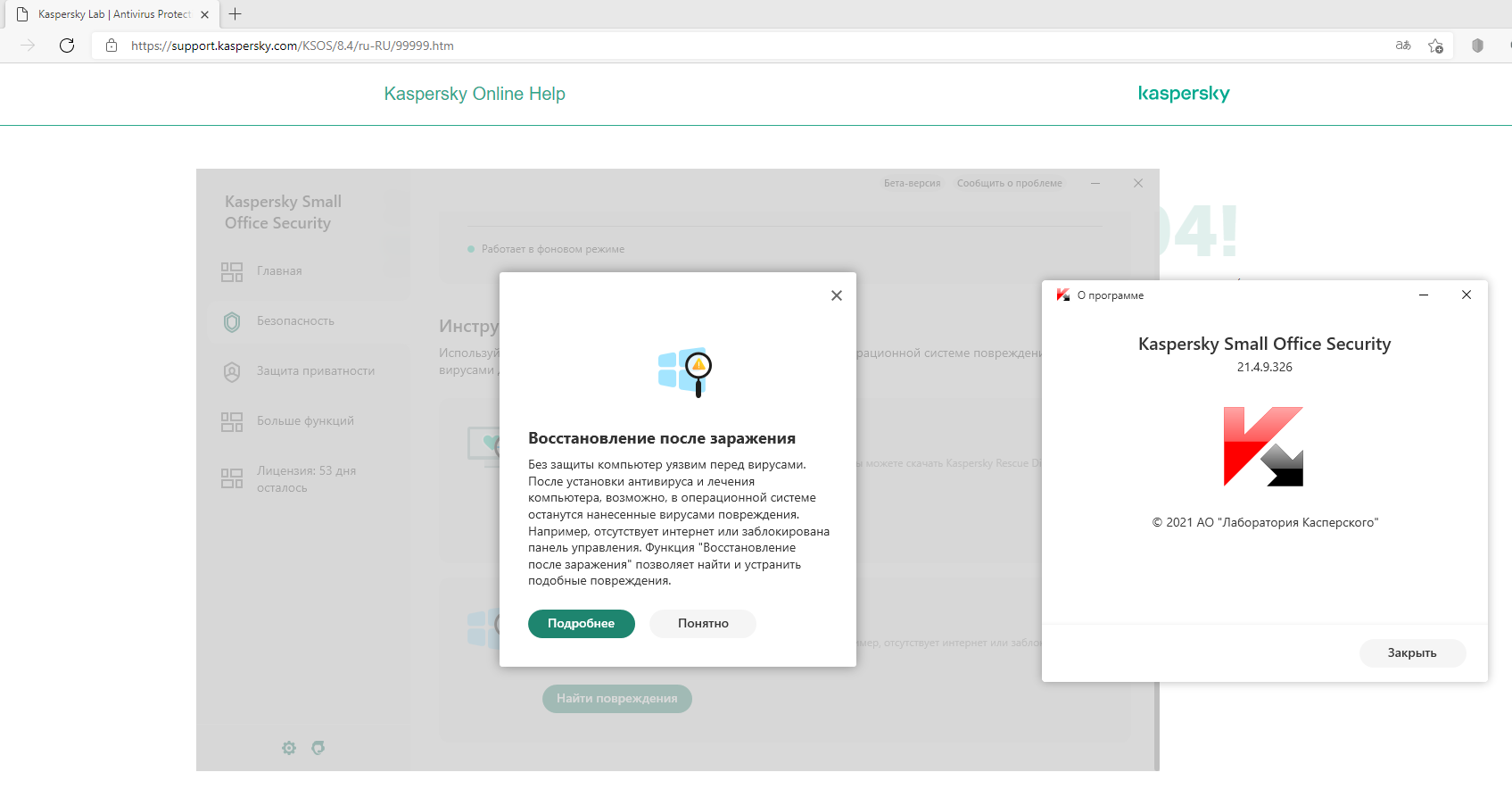Screen dimensions: 1512x789
Task: Click the large Kaspersky K logo
Action: point(1264,446)
